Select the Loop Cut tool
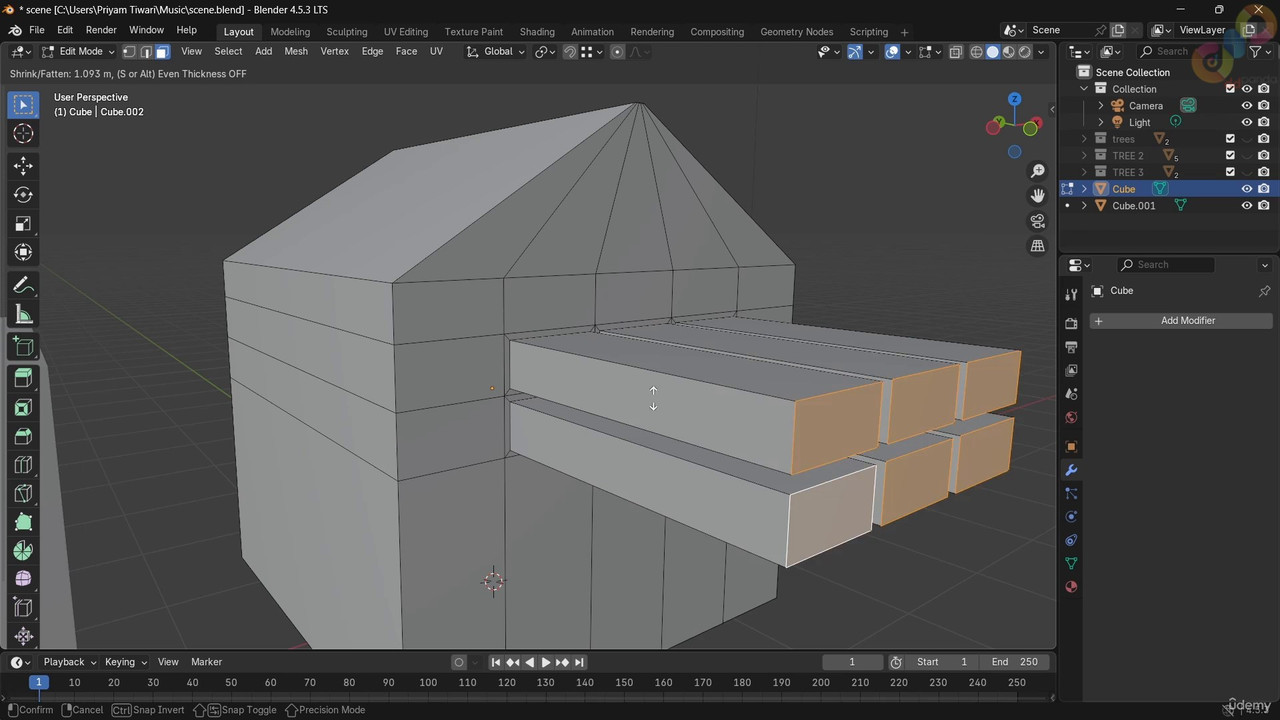 tap(23, 465)
